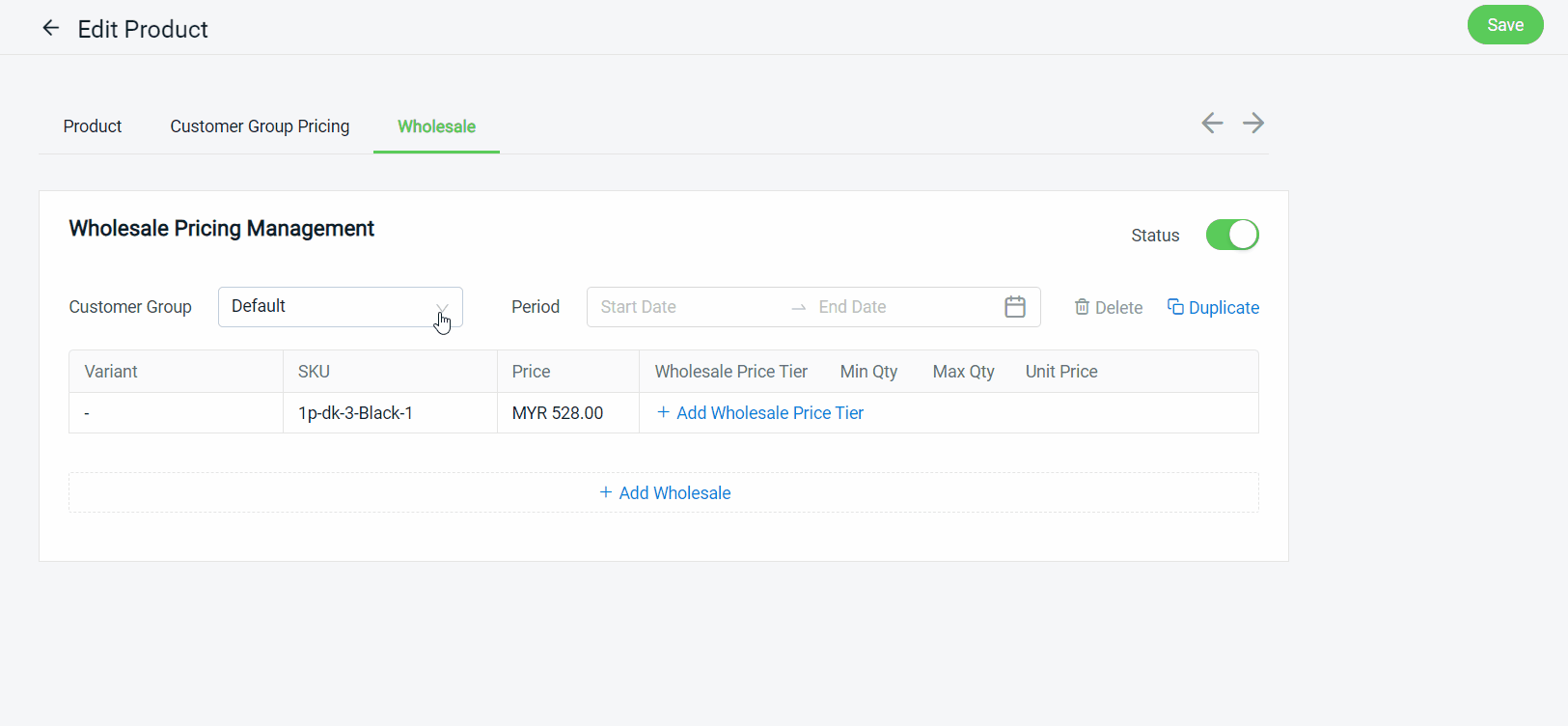The width and height of the screenshot is (1568, 726).
Task: Click the back arrow beside Edit Product
Action: pyautogui.click(x=51, y=28)
